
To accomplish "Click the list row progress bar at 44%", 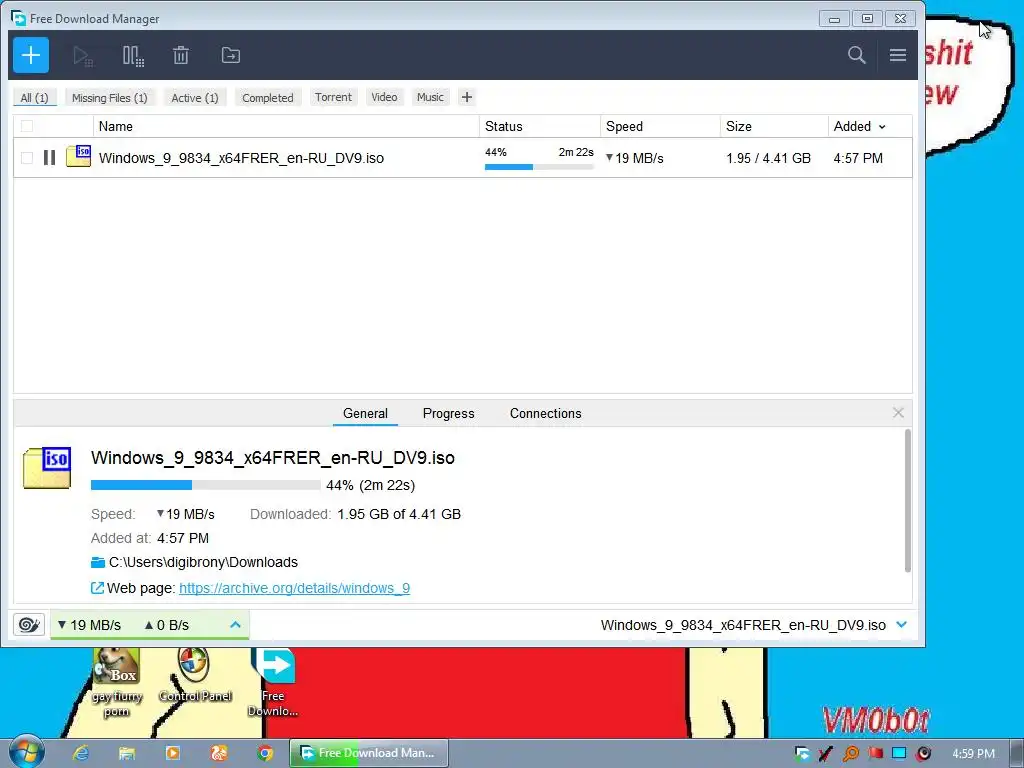I will click(539, 167).
